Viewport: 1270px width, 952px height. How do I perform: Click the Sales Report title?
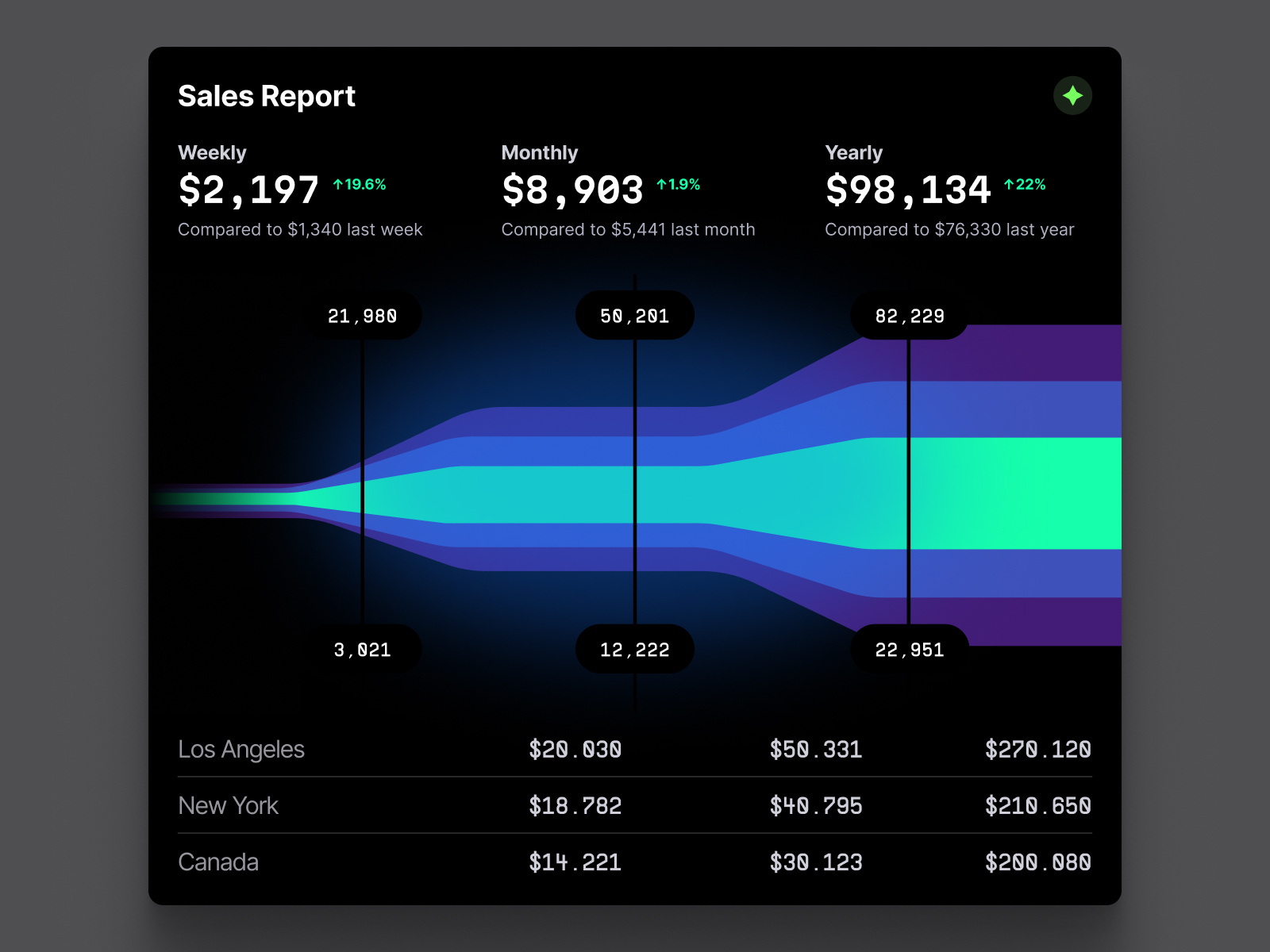(267, 96)
